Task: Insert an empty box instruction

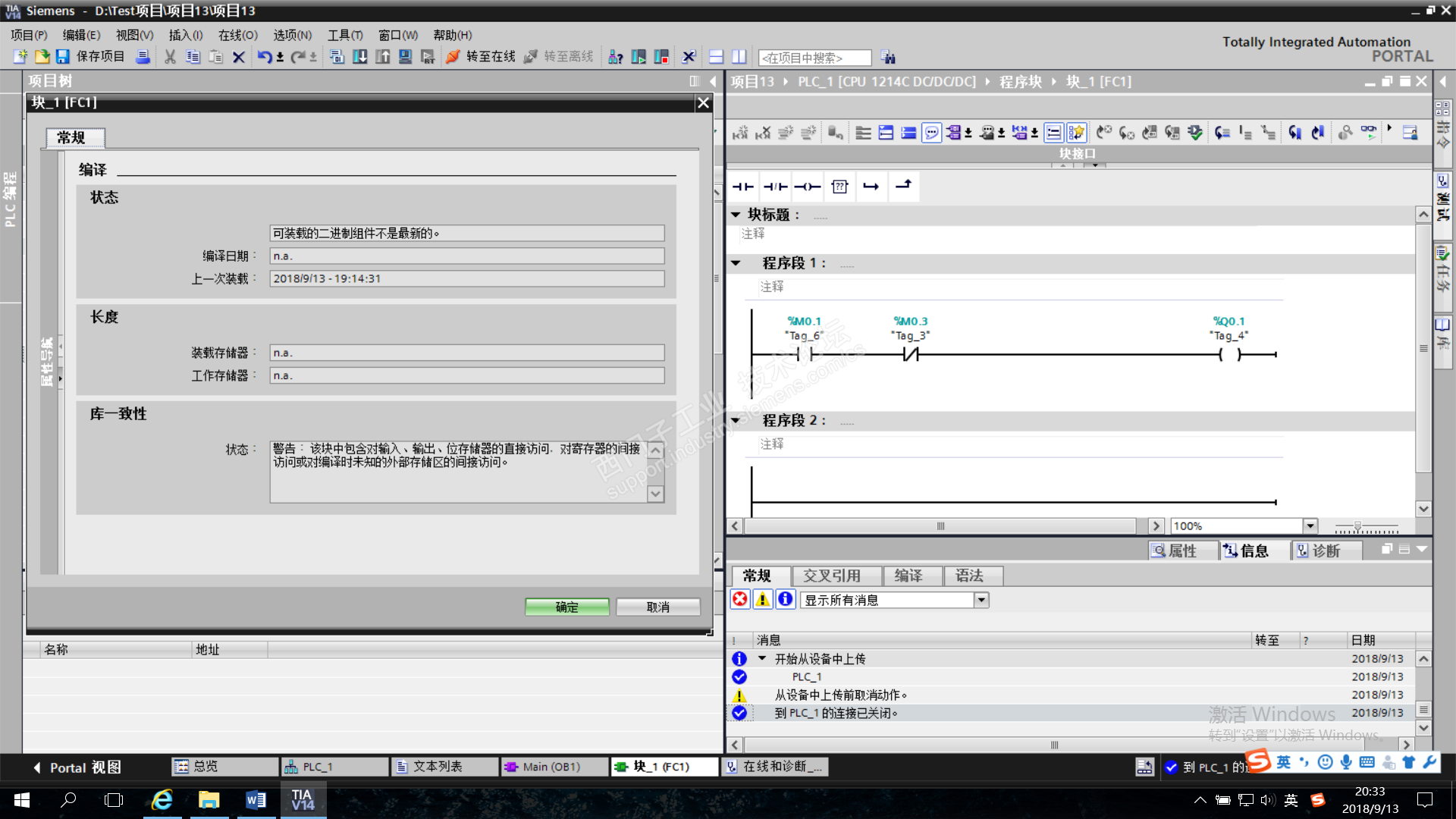Action: (839, 187)
